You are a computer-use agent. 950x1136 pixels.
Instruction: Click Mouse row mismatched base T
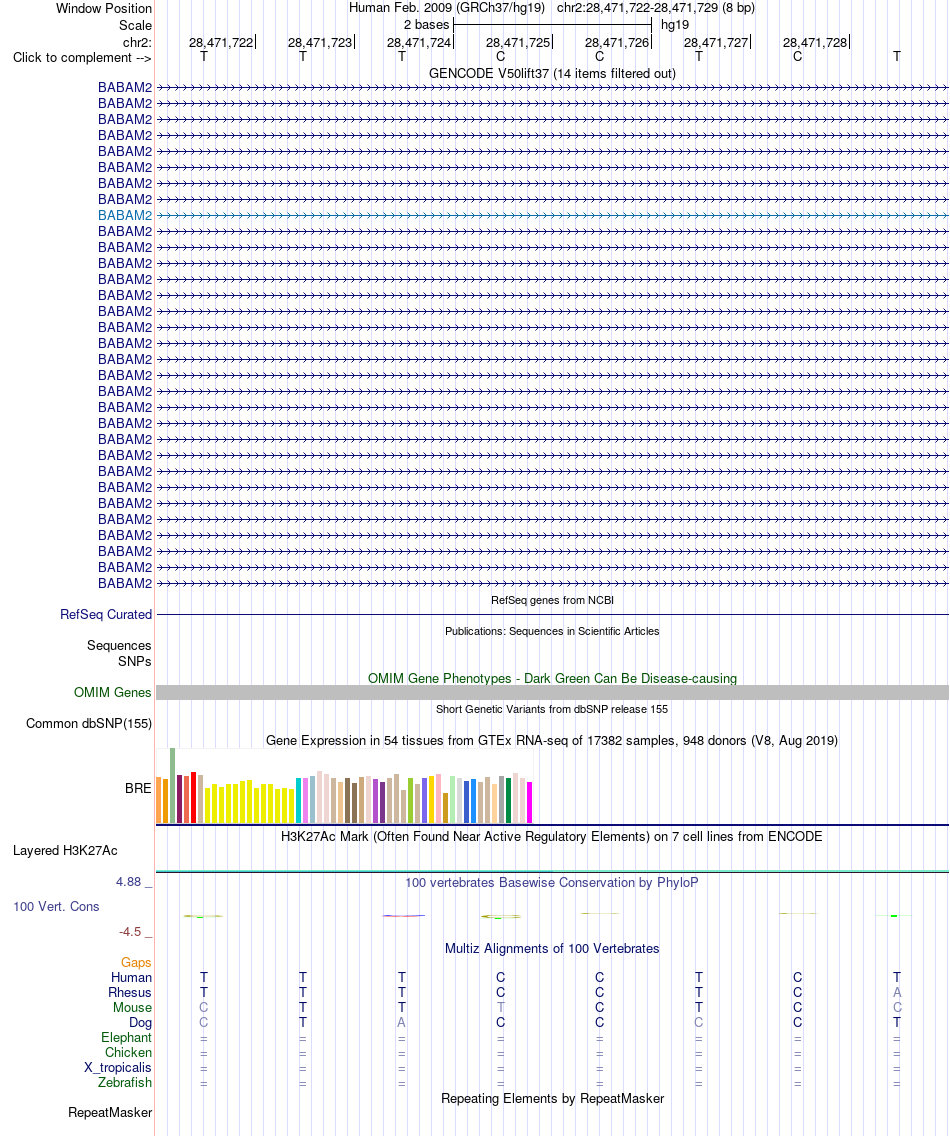[x=500, y=1008]
